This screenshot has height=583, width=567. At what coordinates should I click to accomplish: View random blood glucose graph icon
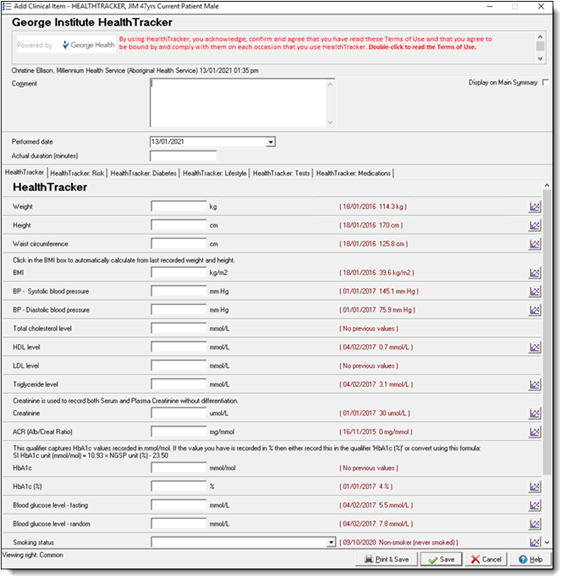[534, 524]
